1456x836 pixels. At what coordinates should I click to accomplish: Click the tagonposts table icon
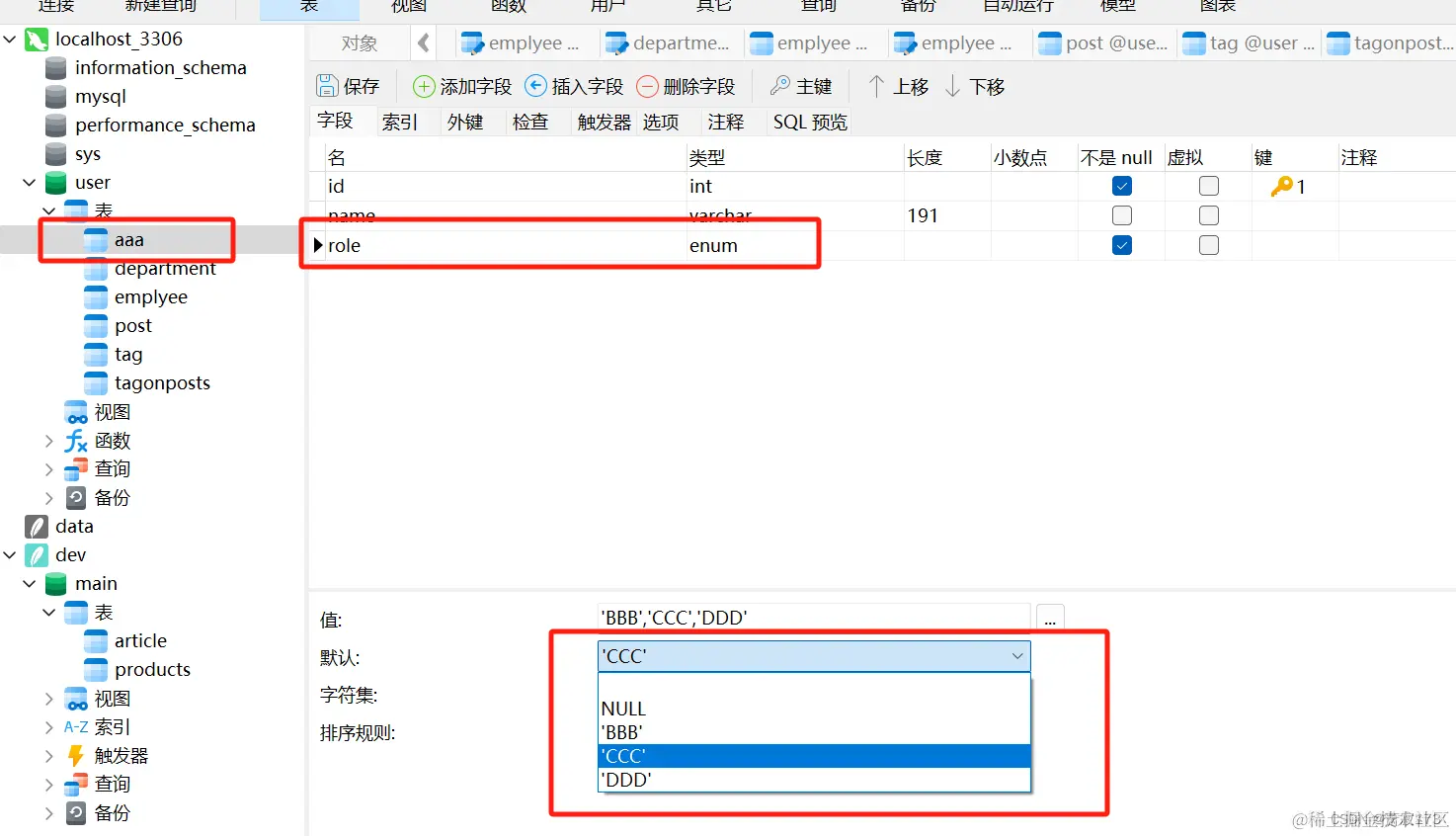point(96,383)
